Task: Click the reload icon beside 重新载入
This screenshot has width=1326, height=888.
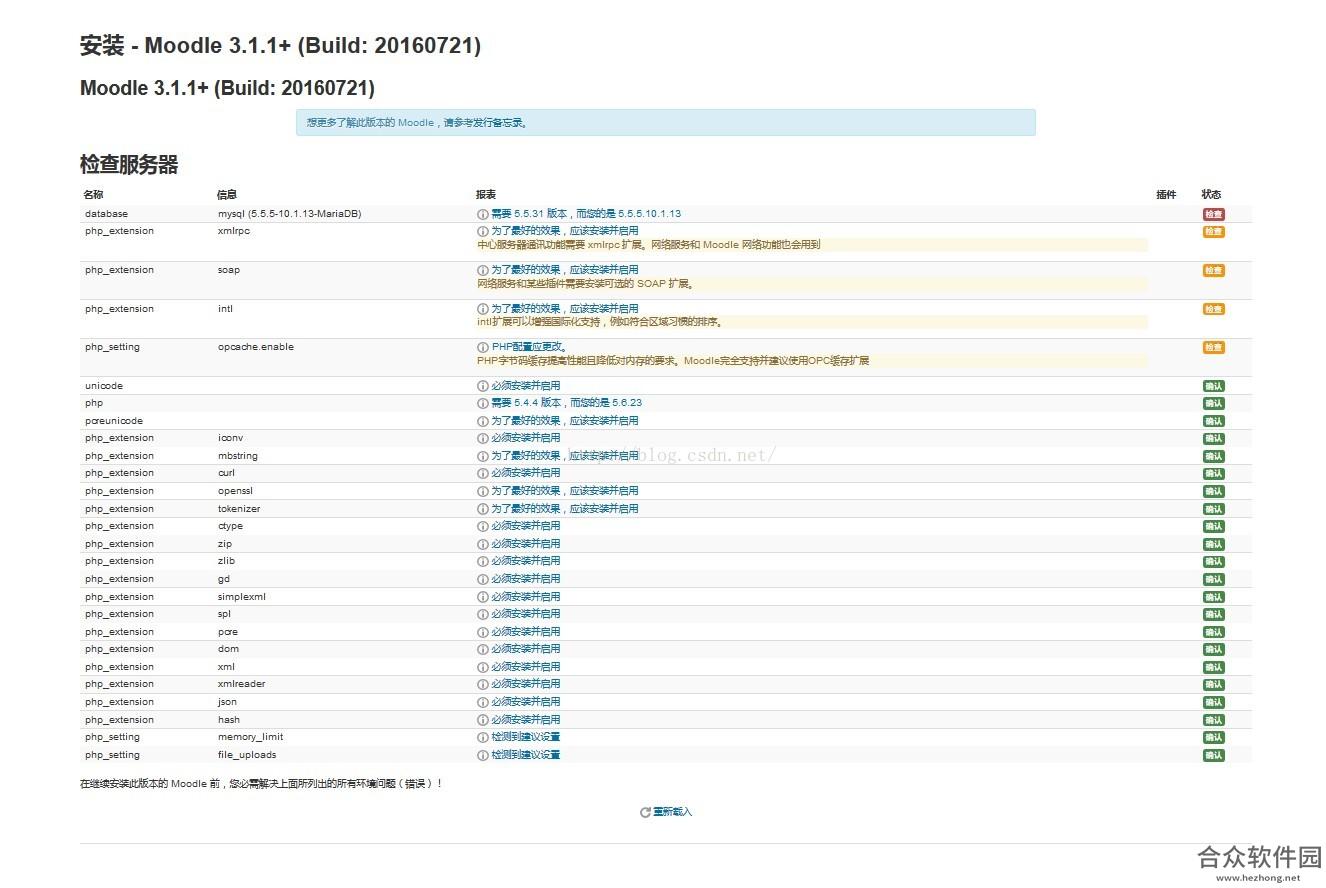Action: (x=645, y=812)
